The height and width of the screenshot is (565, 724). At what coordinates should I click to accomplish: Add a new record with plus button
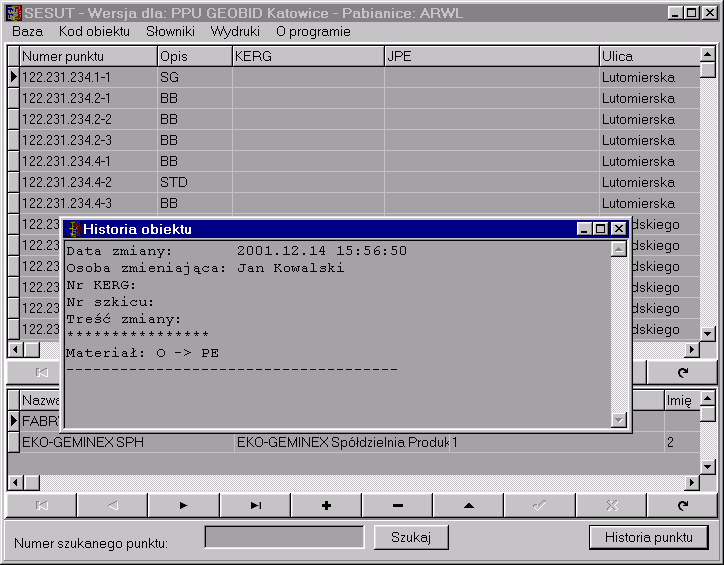pos(326,506)
